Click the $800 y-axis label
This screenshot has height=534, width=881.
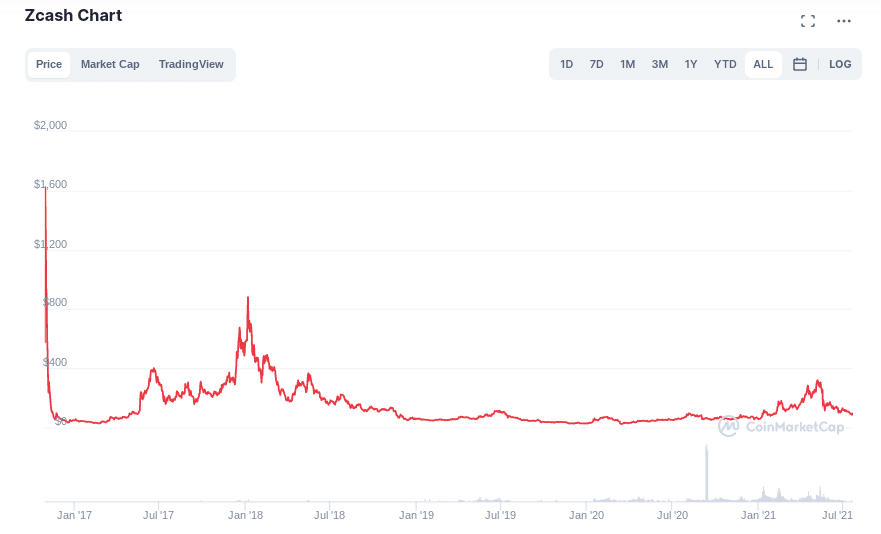[55, 302]
